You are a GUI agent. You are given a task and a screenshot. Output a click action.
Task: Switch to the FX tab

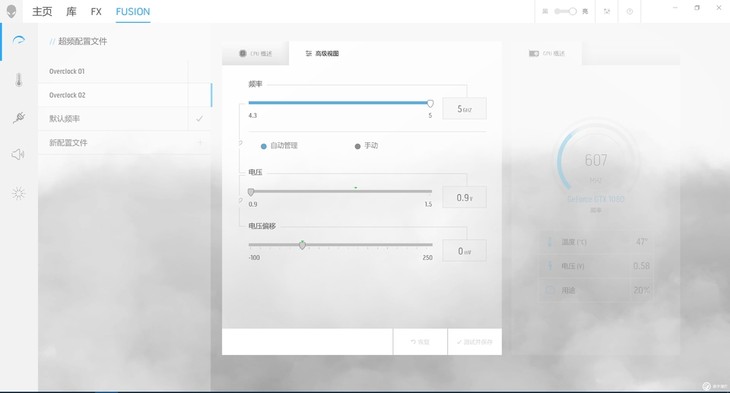(96, 12)
